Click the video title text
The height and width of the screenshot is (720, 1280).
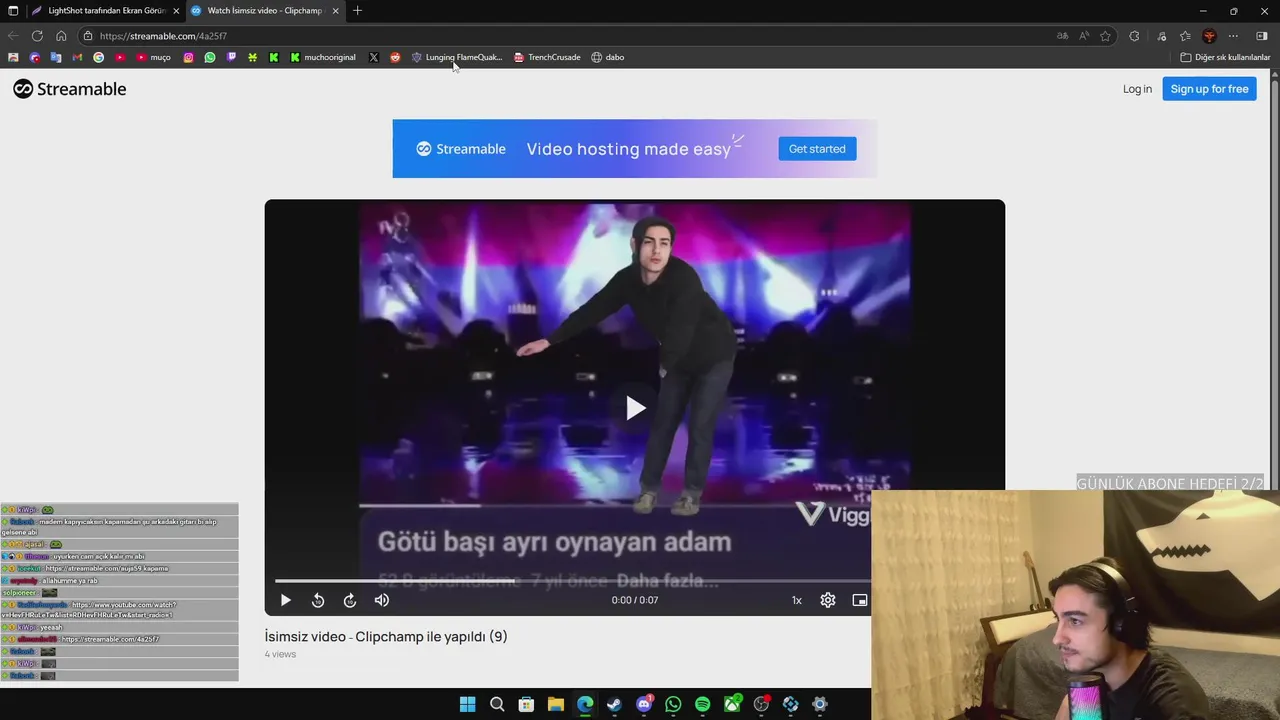coord(386,636)
